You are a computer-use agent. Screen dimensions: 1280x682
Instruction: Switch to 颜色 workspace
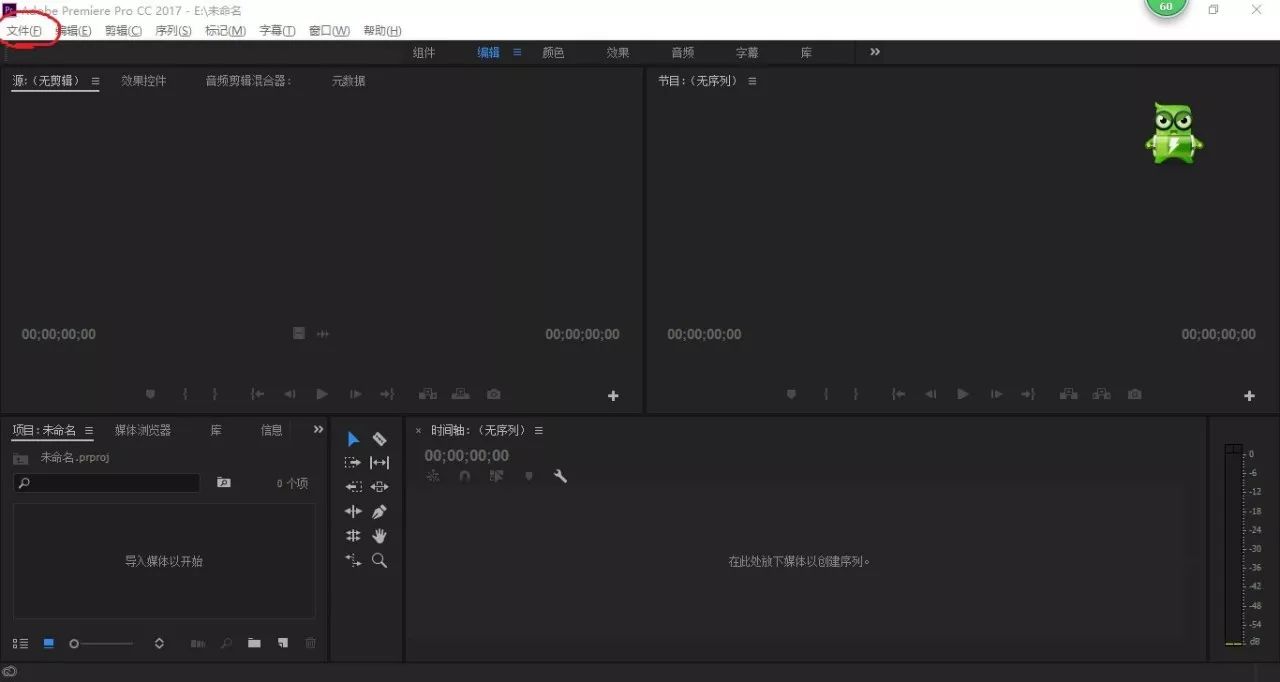(553, 53)
